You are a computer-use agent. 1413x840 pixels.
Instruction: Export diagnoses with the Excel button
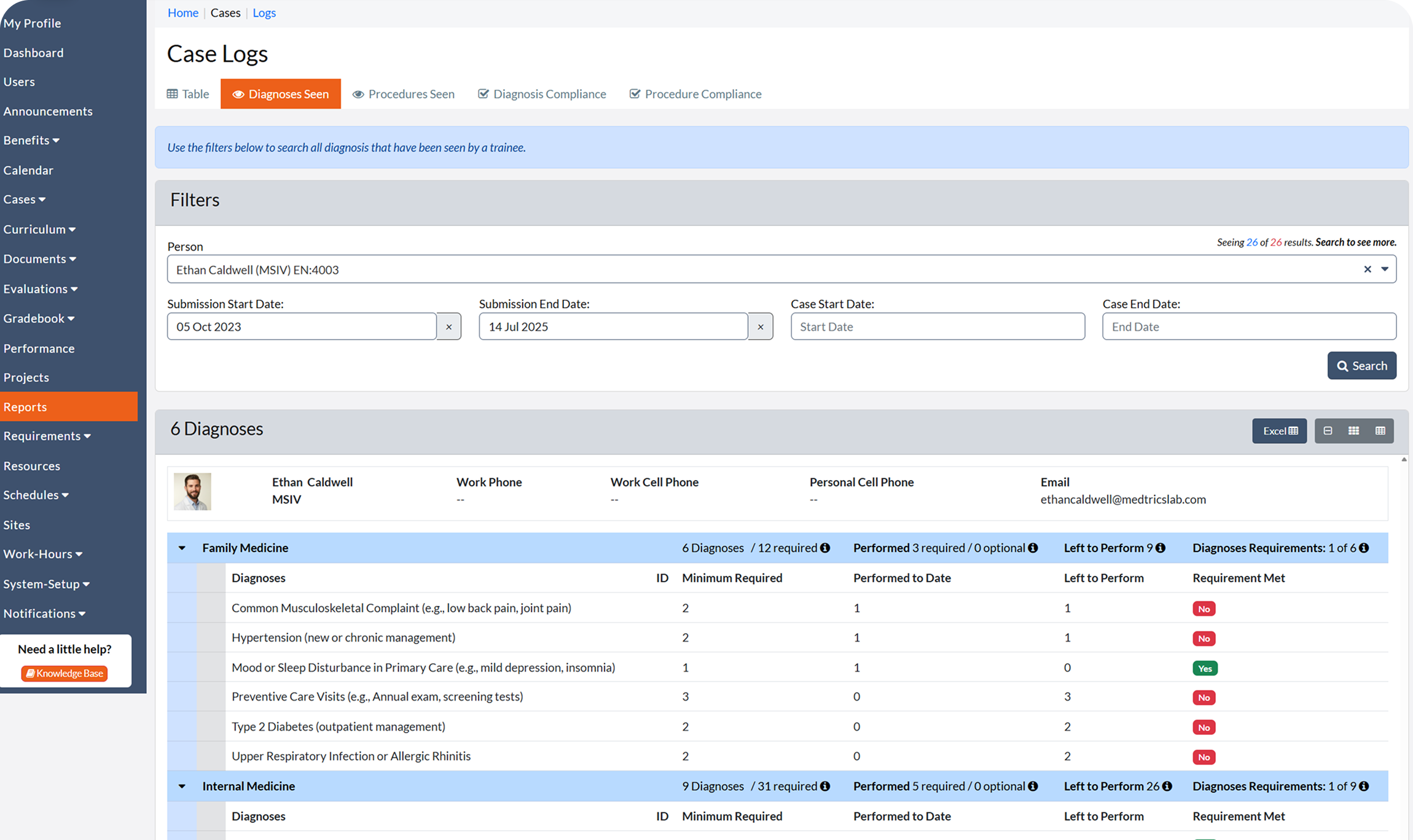click(x=1279, y=430)
